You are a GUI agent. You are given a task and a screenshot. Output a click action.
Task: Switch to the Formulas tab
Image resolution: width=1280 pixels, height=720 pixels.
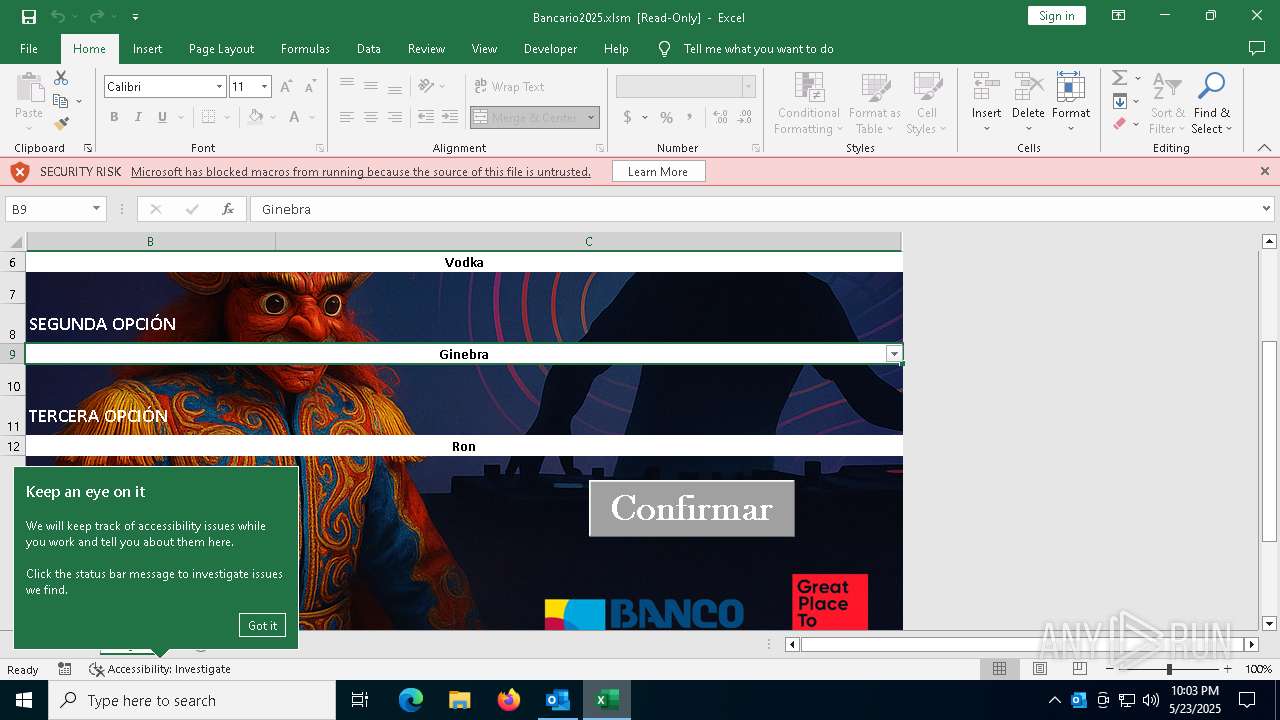point(305,49)
